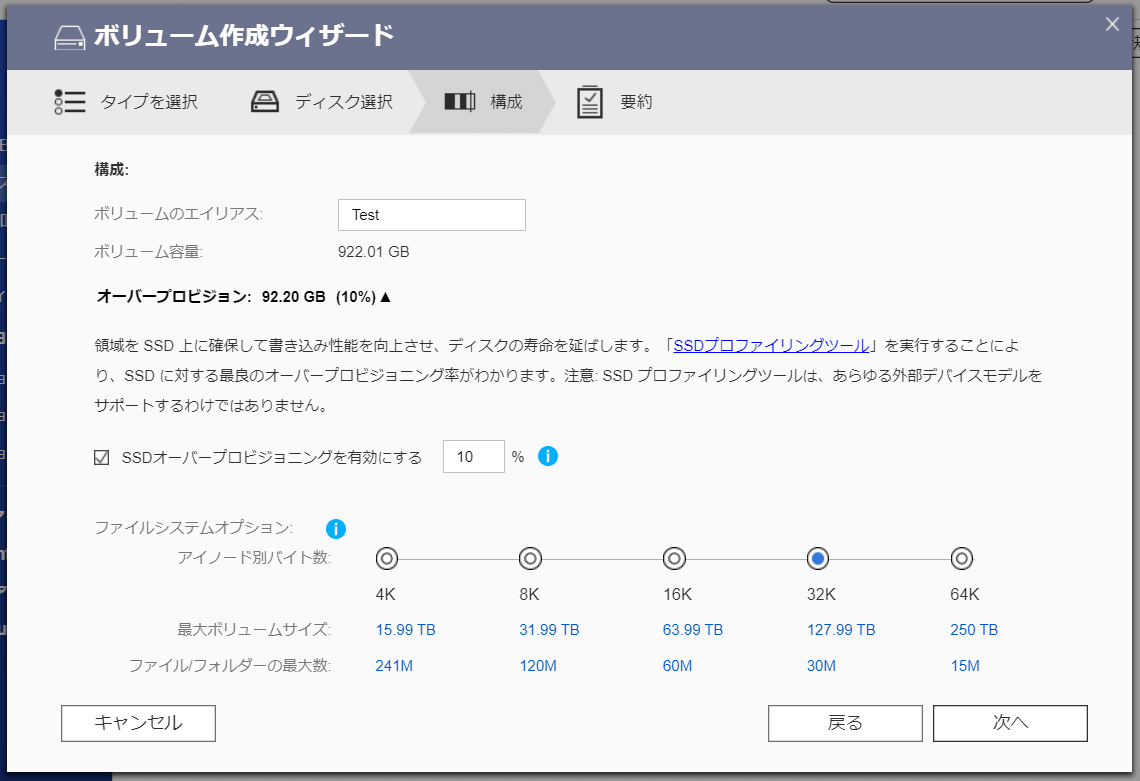Click info icon beside over-provisioning percent field
The image size is (1140, 781).
pyautogui.click(x=547, y=456)
